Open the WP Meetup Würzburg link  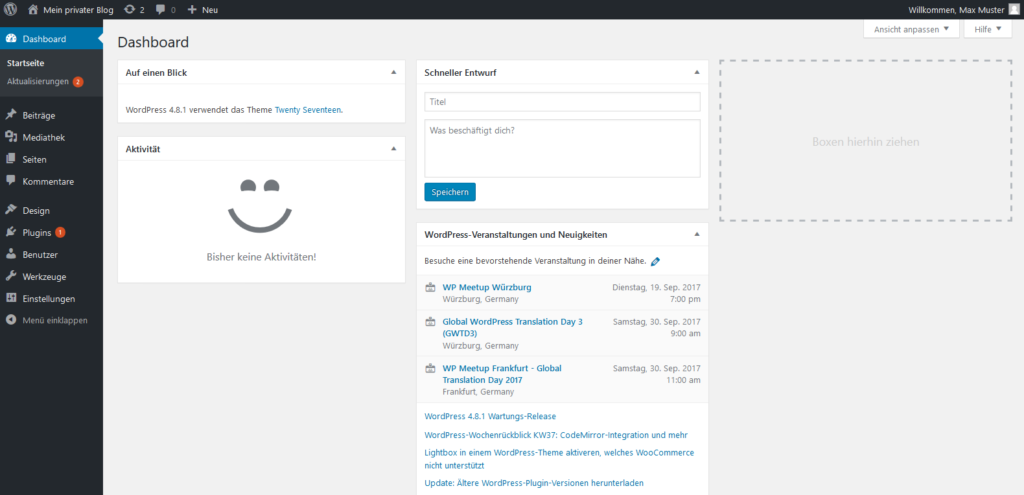[487, 287]
